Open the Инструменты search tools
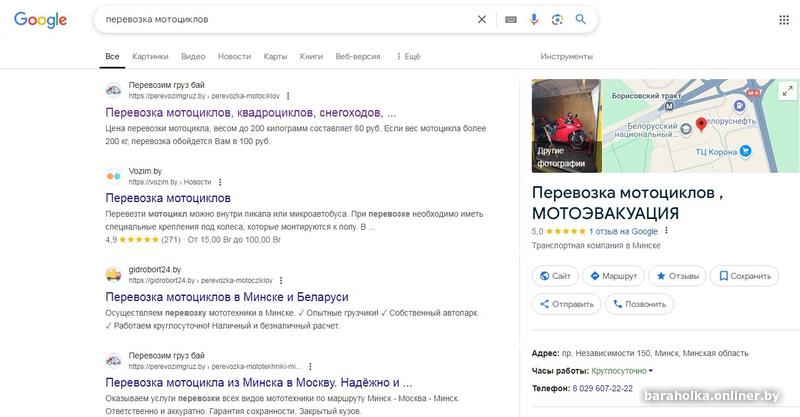Viewport: 800px width, 417px height. point(566,57)
